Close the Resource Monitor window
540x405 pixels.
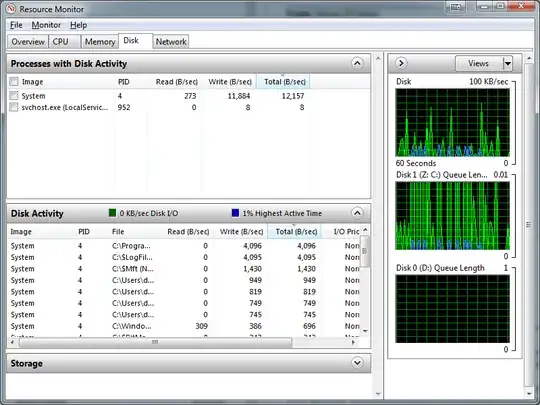[x=522, y=6]
